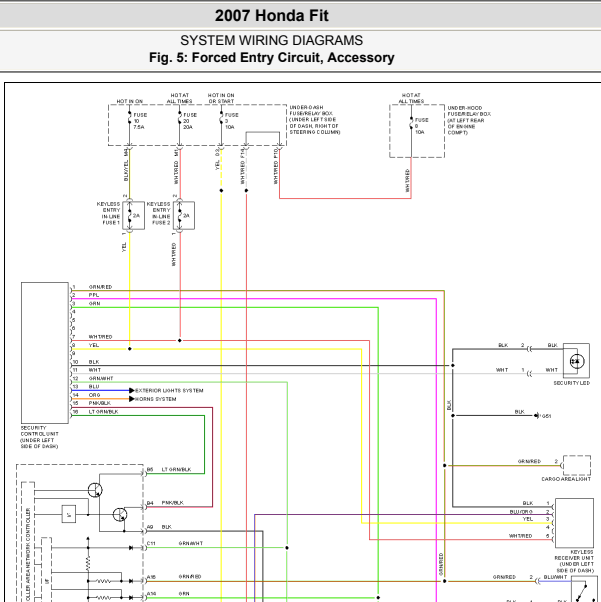601x602 pixels.
Task: Click 'Fig. 5: Forced Entry Circuit, Accessory' caption
Action: tap(272, 58)
